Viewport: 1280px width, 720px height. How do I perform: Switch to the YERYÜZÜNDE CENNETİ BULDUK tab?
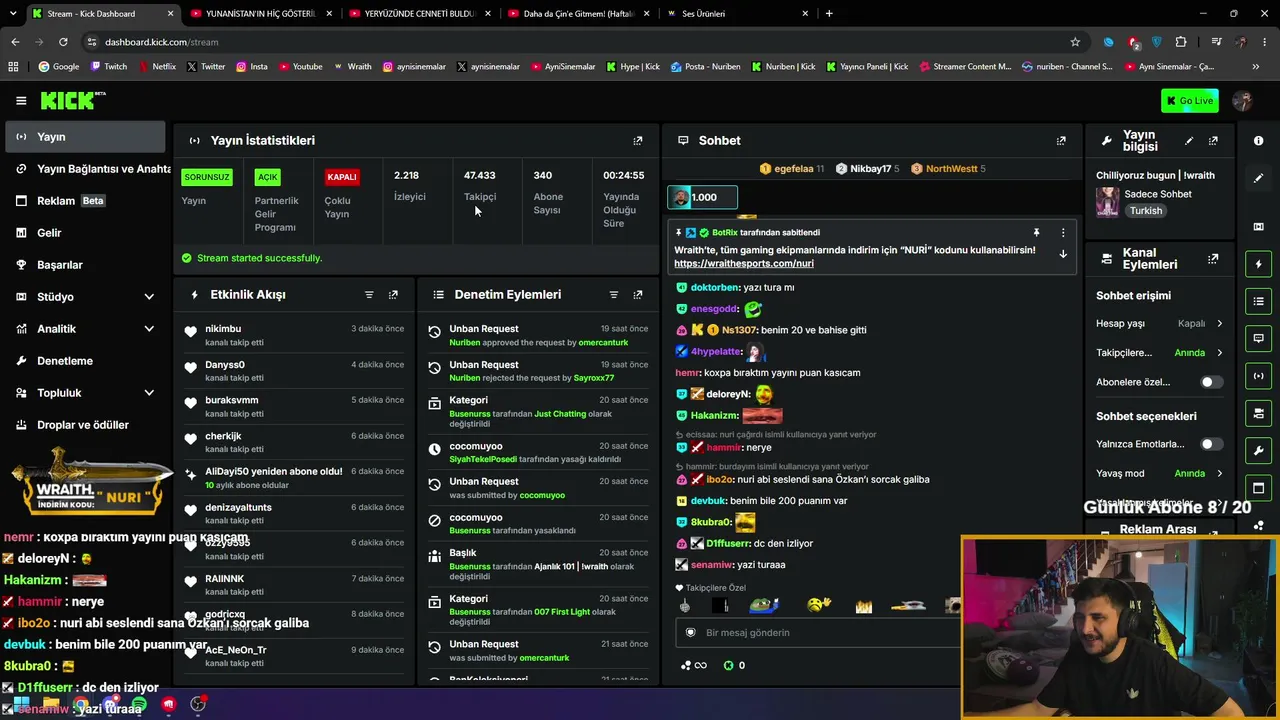click(419, 14)
